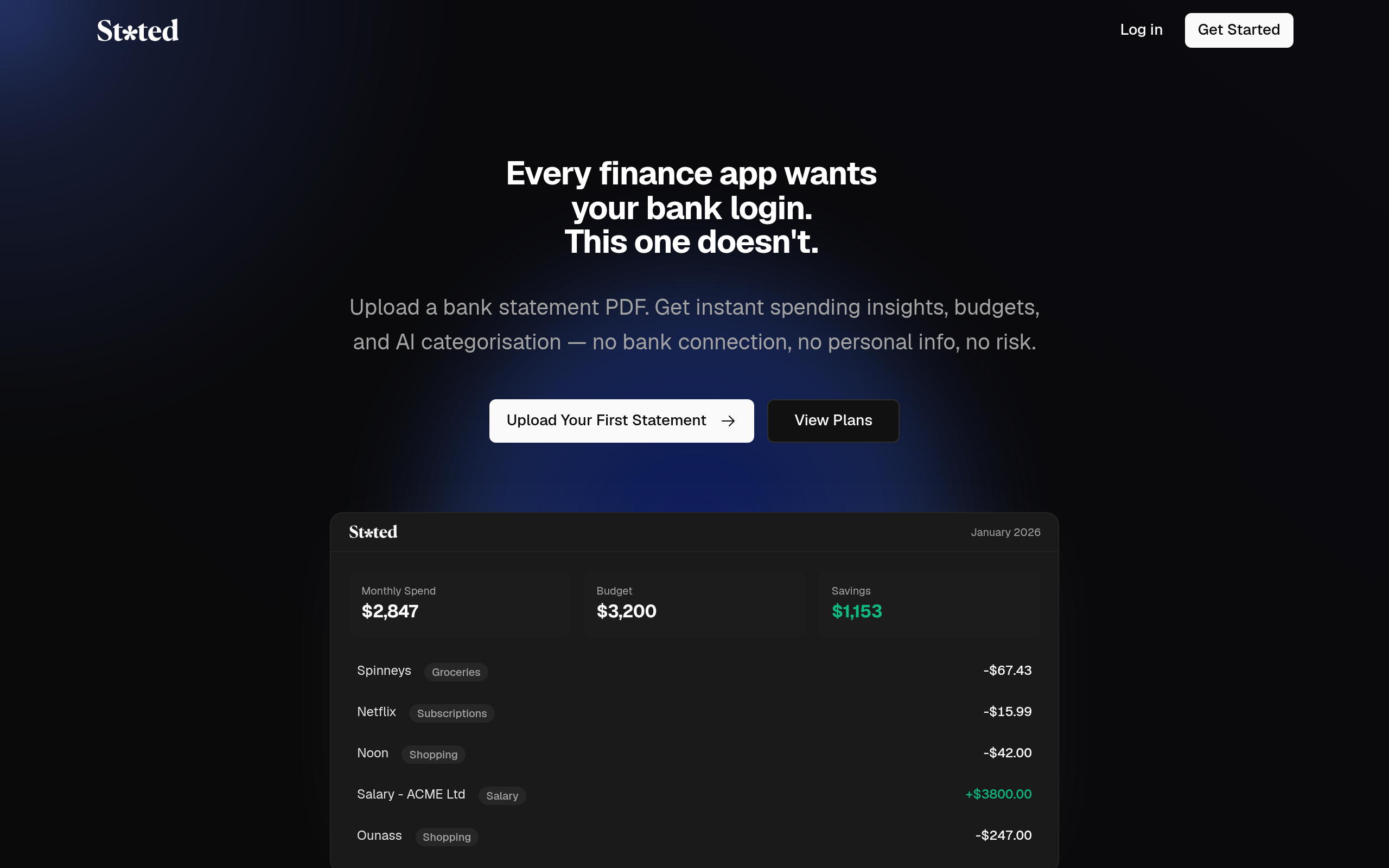This screenshot has width=1389, height=868.
Task: Click the +$3800.00 amount
Action: [x=998, y=794]
